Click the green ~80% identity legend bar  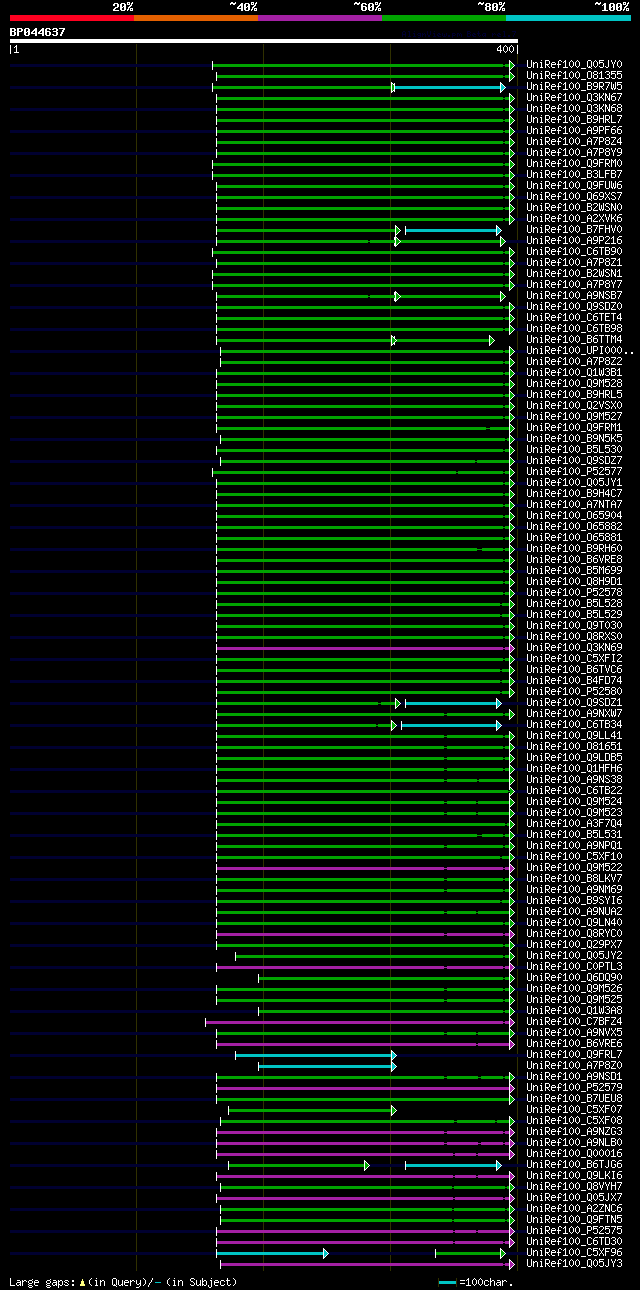444,18
